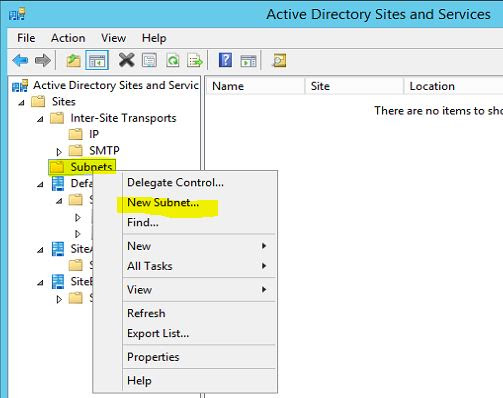Click the blue Help question mark icon
Viewport: 503px width, 398px height.
click(x=225, y=60)
